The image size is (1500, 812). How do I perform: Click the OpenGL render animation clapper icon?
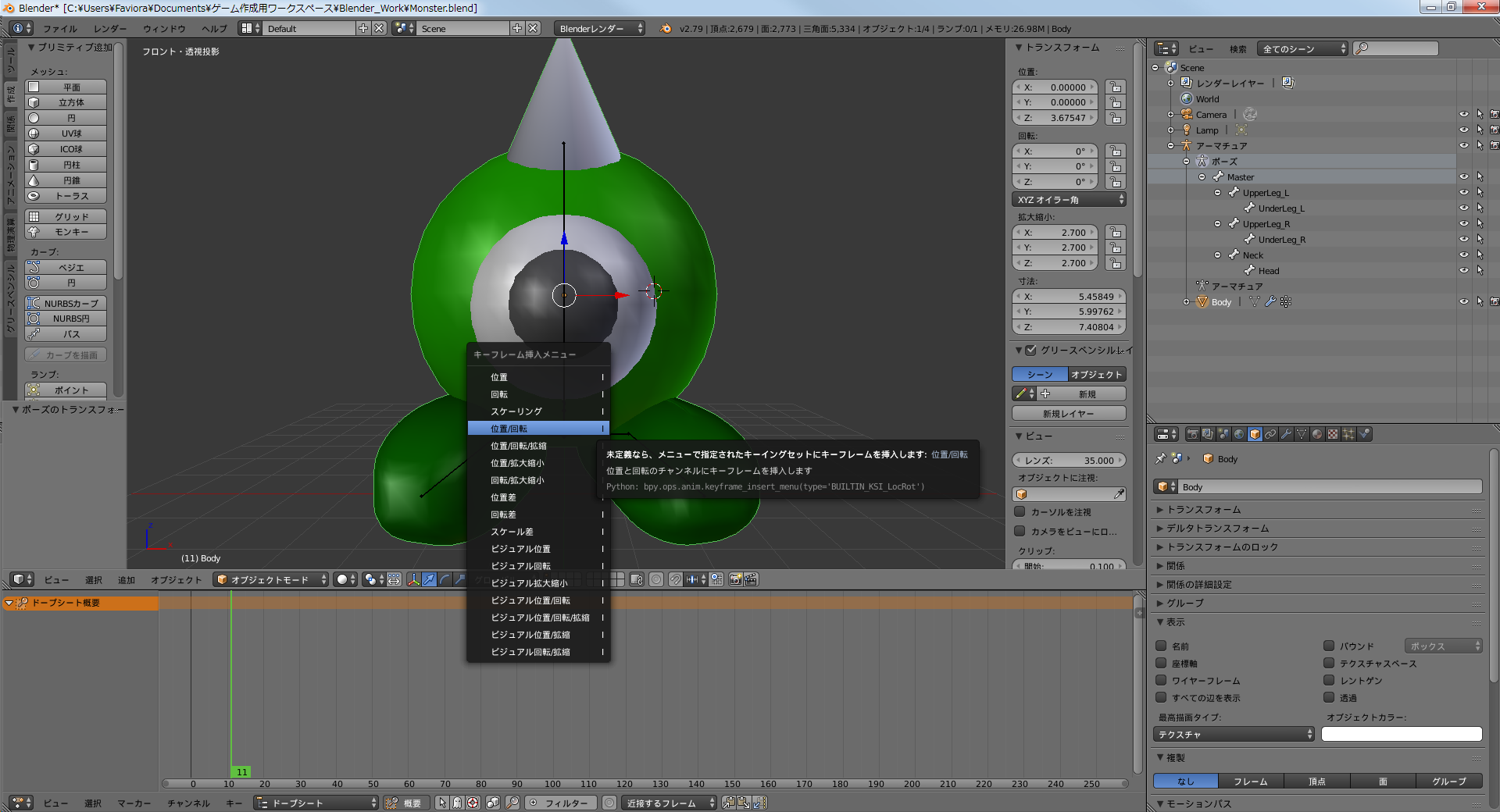click(751, 579)
